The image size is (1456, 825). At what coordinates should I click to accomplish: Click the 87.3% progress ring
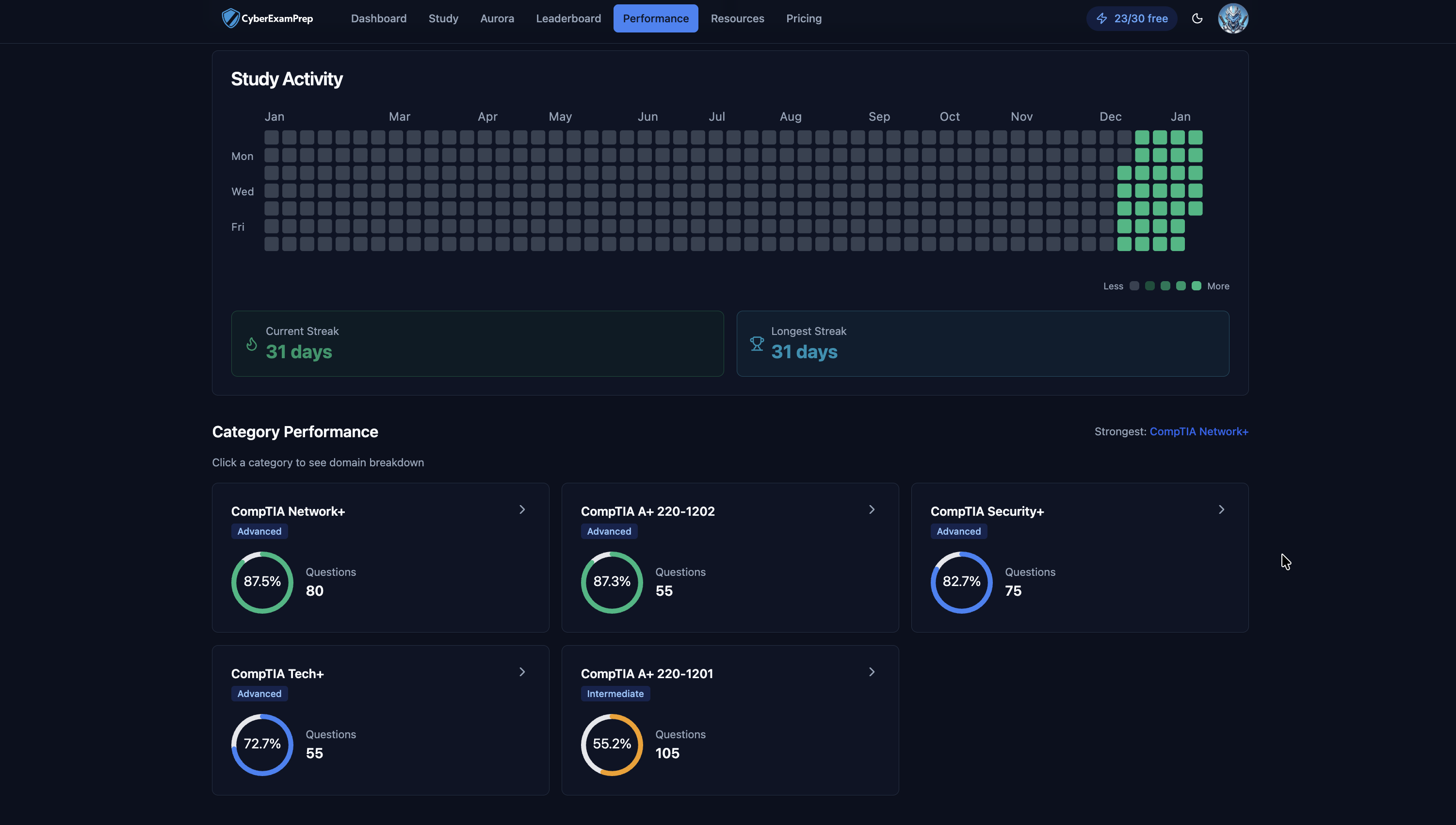[612, 582]
